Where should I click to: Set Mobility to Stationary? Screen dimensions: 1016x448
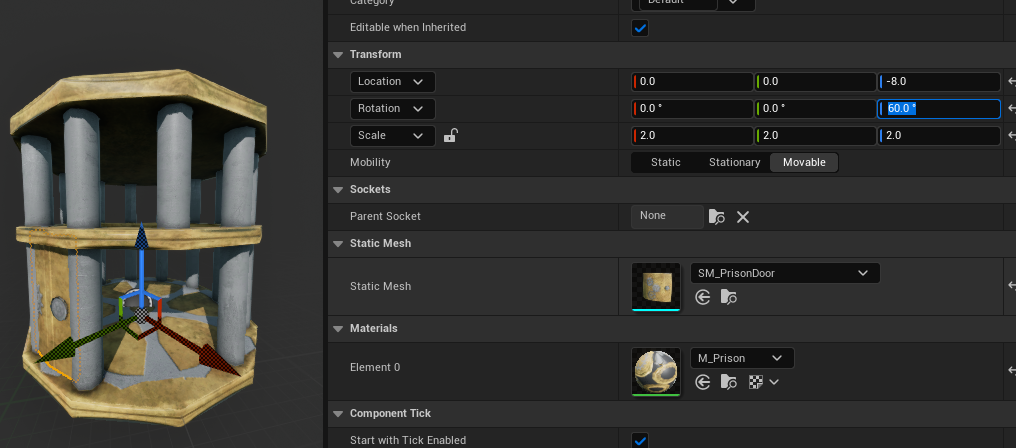tap(734, 162)
